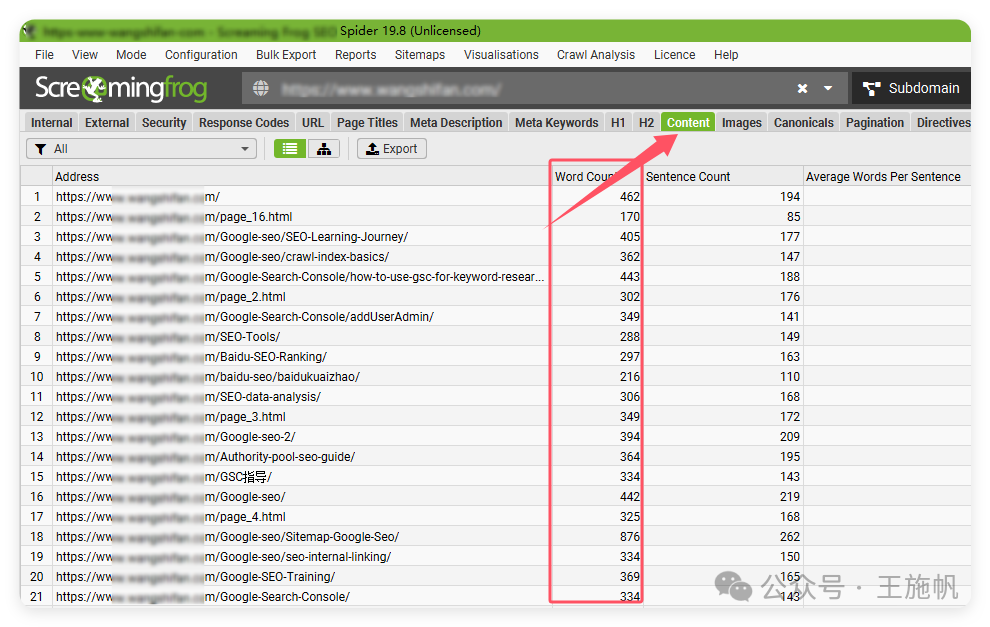Viewport: 990px width, 627px height.
Task: Switch to the URL tab
Action: click(313, 122)
